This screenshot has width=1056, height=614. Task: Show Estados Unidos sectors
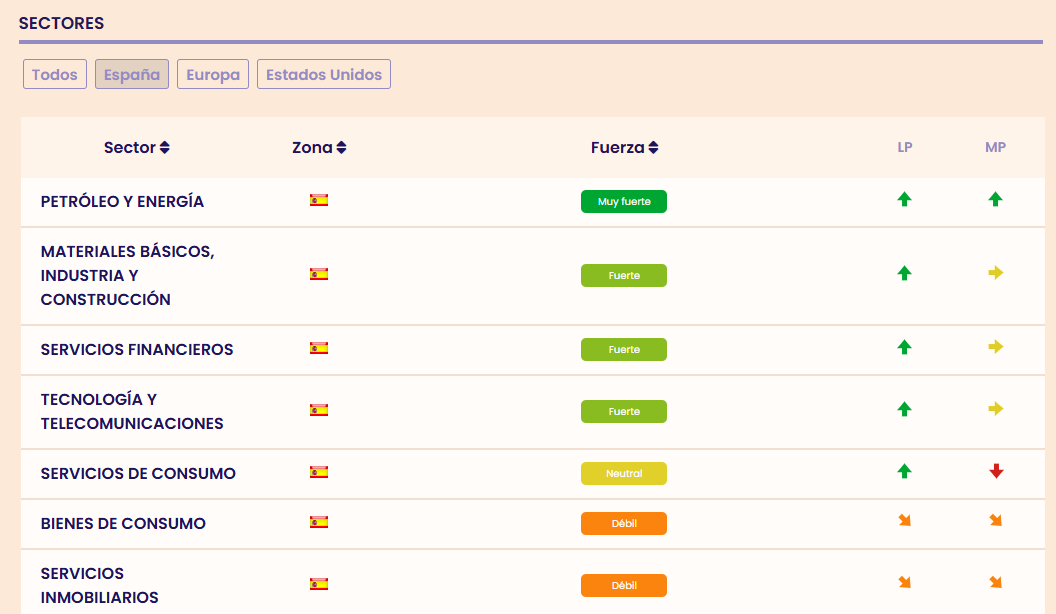[324, 75]
